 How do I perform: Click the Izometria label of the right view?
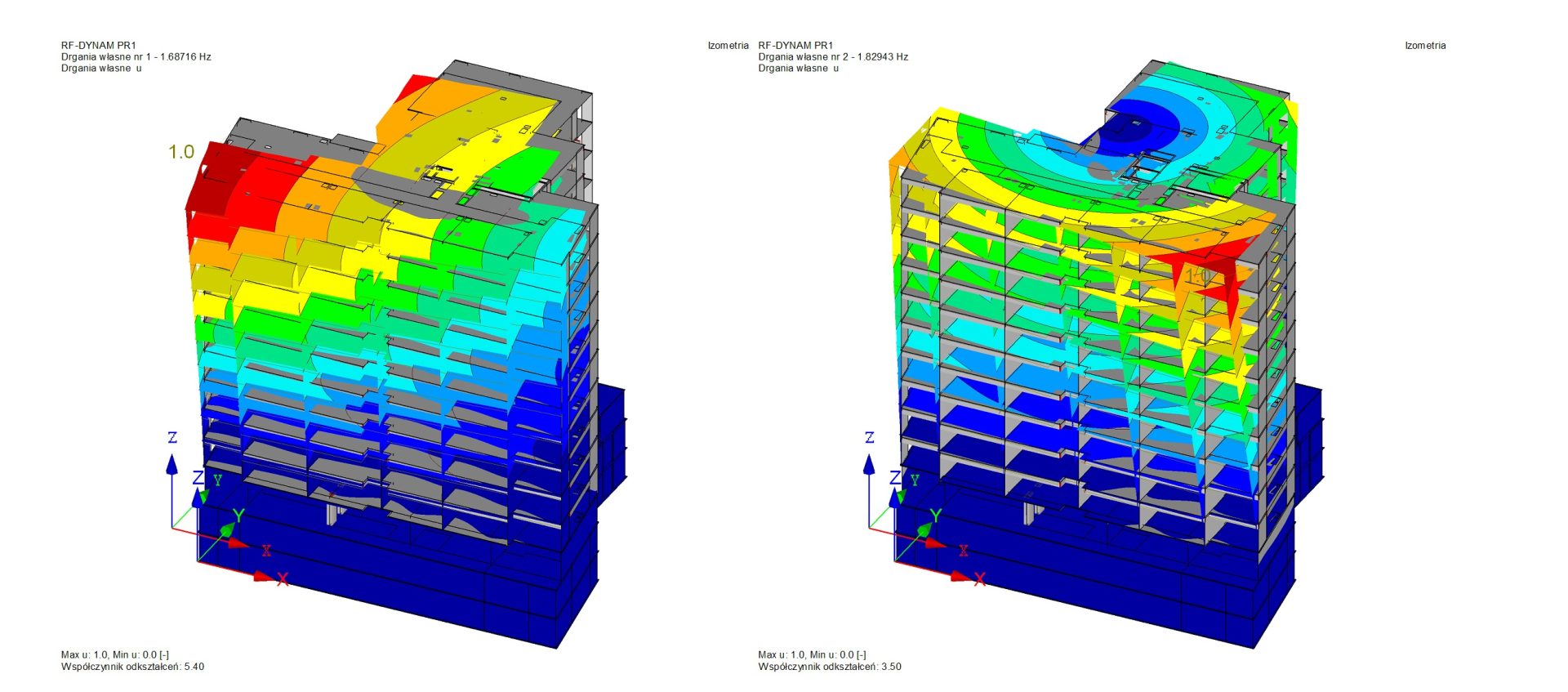1425,46
